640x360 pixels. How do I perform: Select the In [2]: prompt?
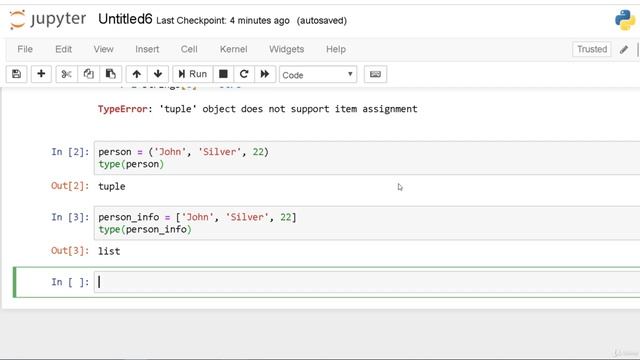click(x=70, y=152)
